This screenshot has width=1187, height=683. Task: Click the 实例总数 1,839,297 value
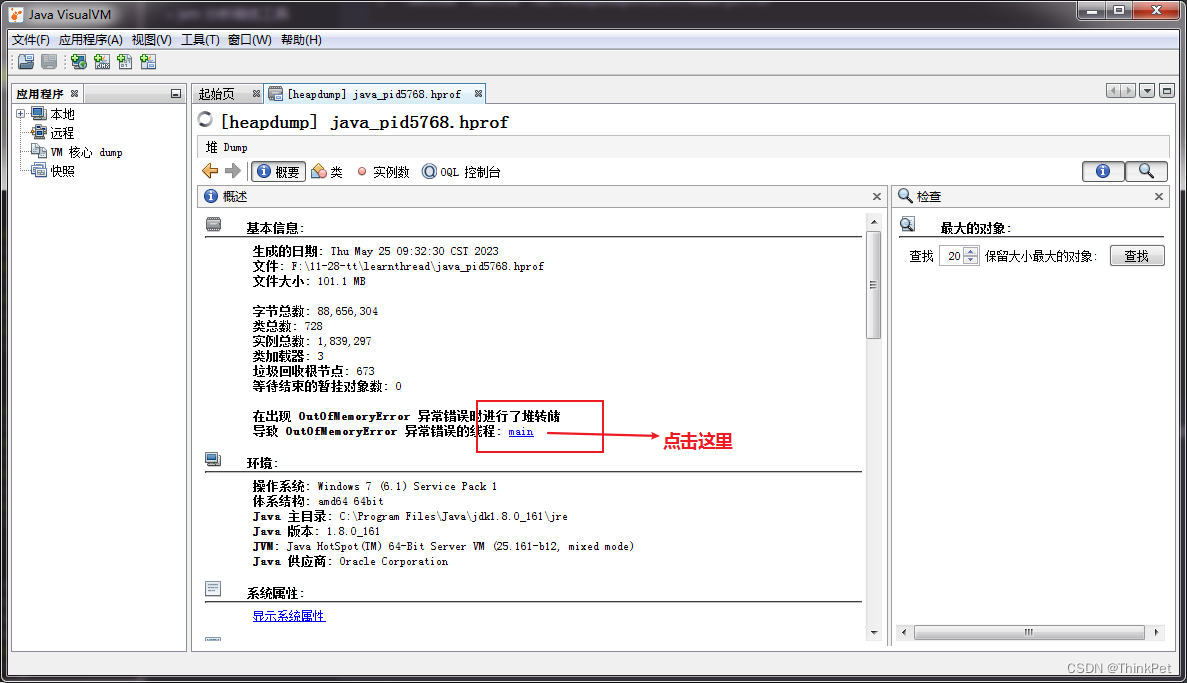click(344, 342)
